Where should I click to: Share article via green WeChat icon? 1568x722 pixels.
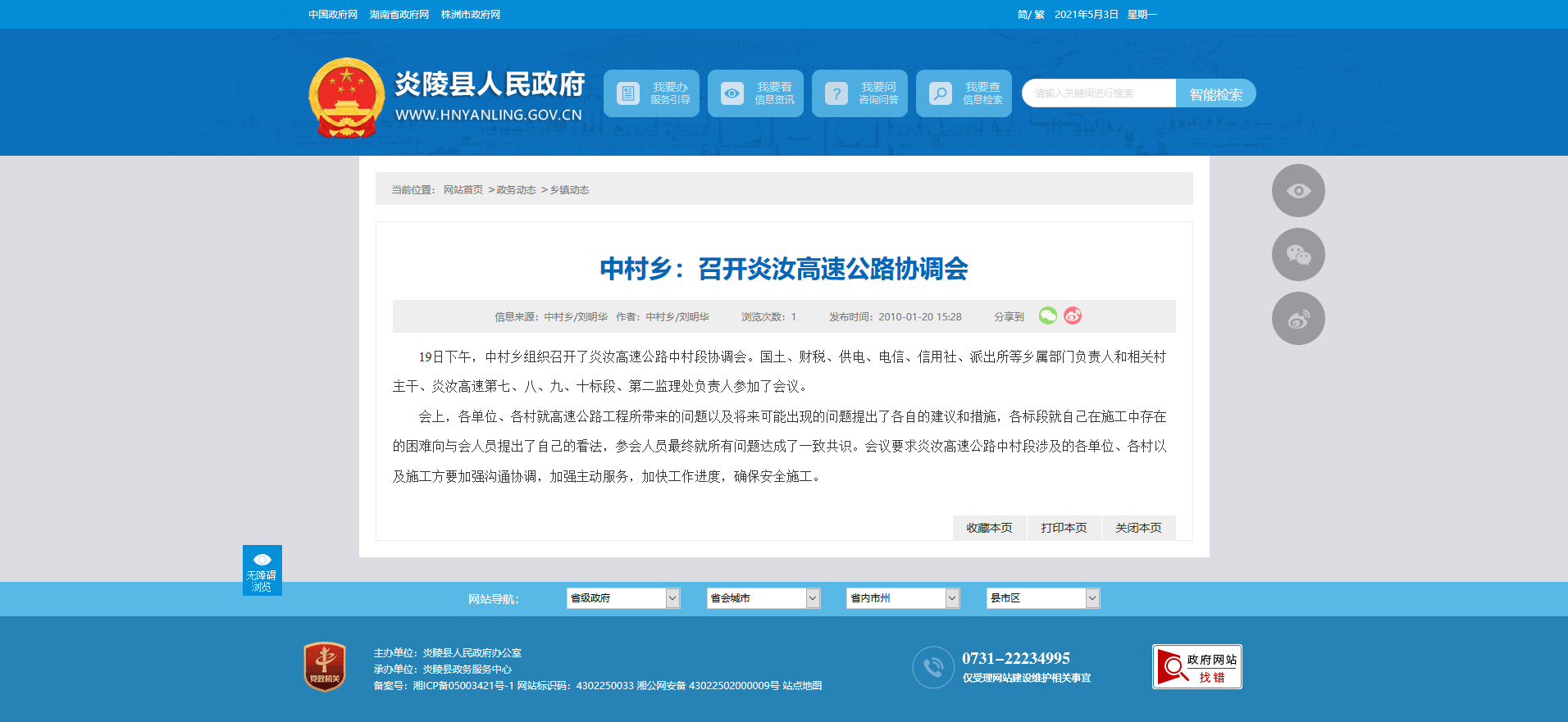1047,316
